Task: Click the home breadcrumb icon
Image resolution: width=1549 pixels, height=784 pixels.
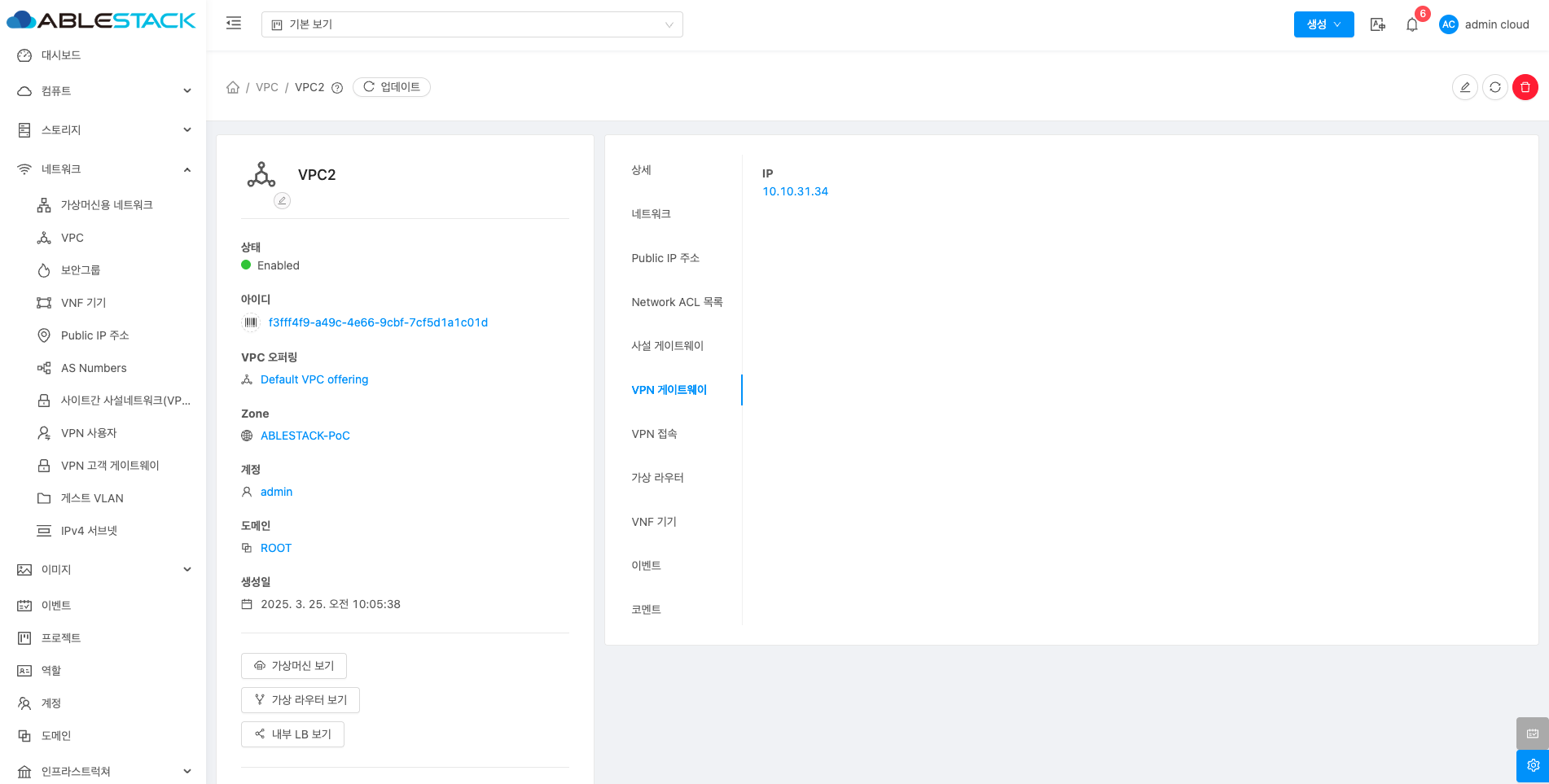Action: click(233, 87)
